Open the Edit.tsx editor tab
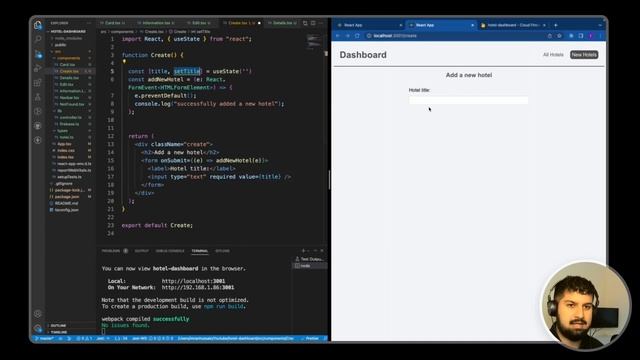The width and height of the screenshot is (640, 360). [x=199, y=23]
